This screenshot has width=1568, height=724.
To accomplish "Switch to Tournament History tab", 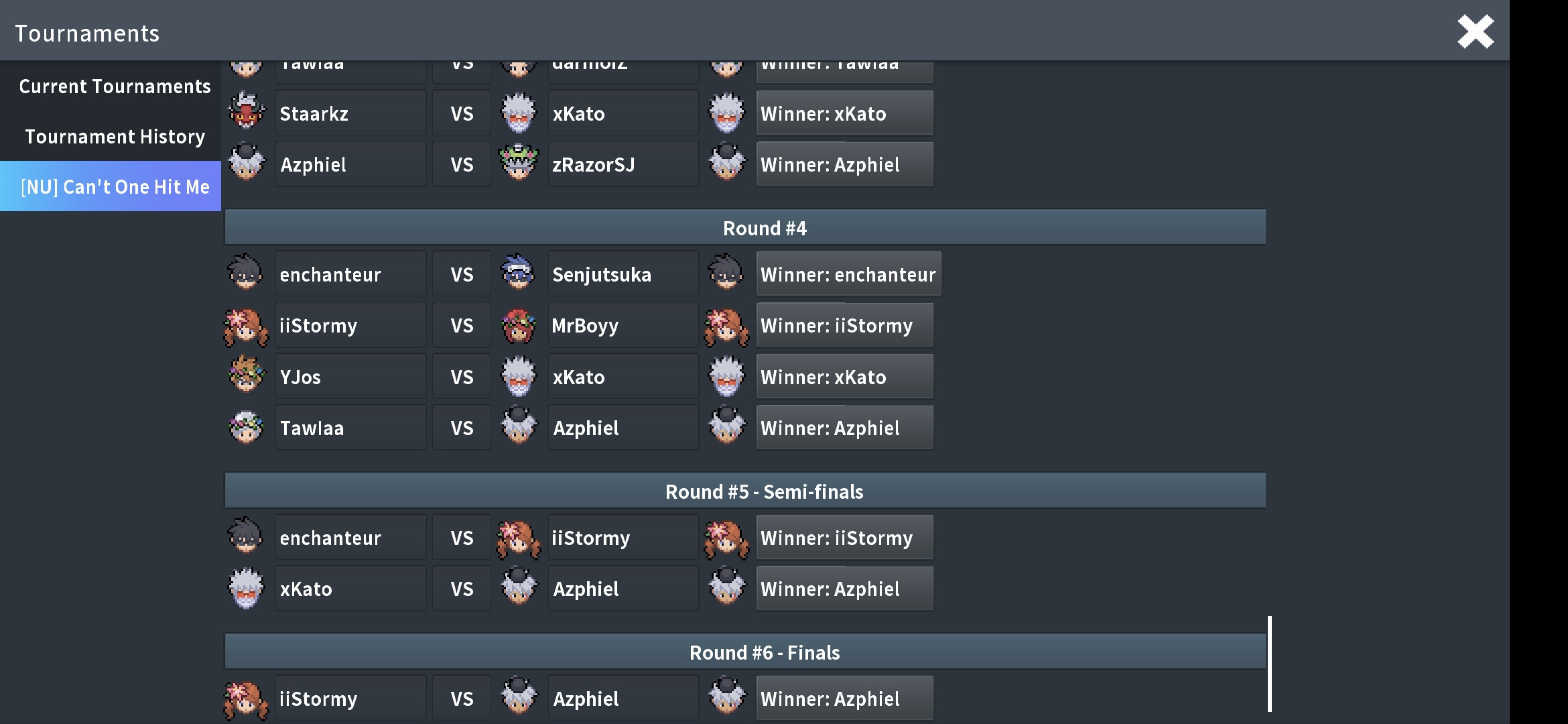I will (115, 137).
